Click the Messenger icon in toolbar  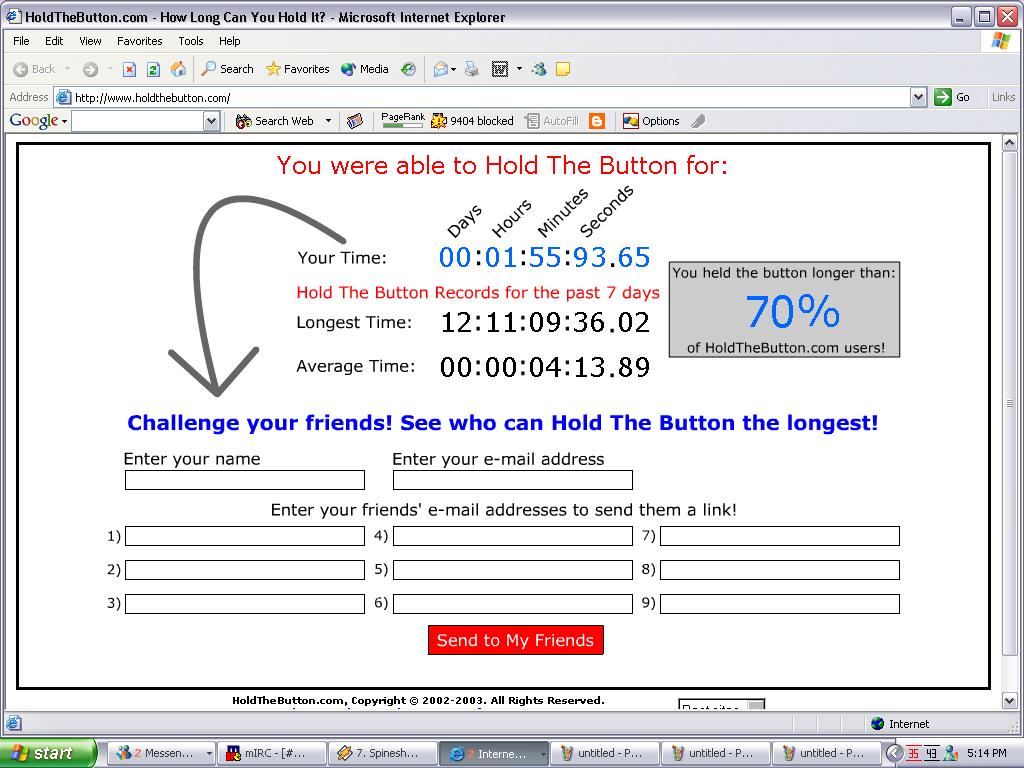click(539, 69)
